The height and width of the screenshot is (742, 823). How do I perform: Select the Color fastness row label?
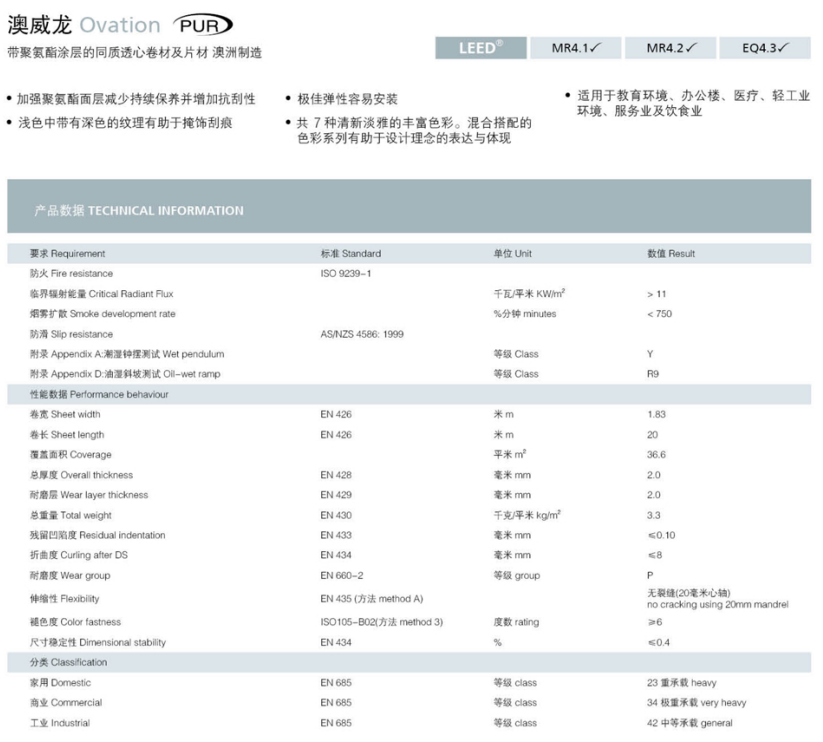76,622
